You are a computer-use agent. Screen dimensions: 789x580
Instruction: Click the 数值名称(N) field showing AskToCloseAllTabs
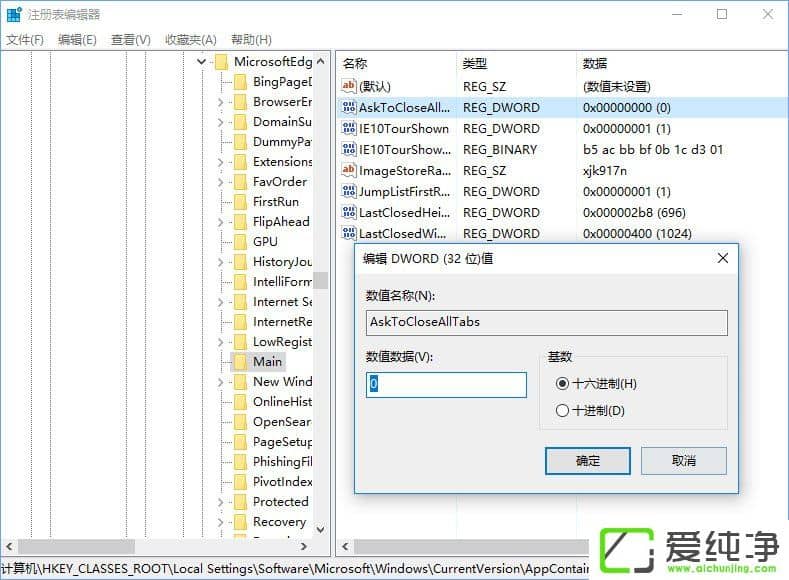click(546, 322)
